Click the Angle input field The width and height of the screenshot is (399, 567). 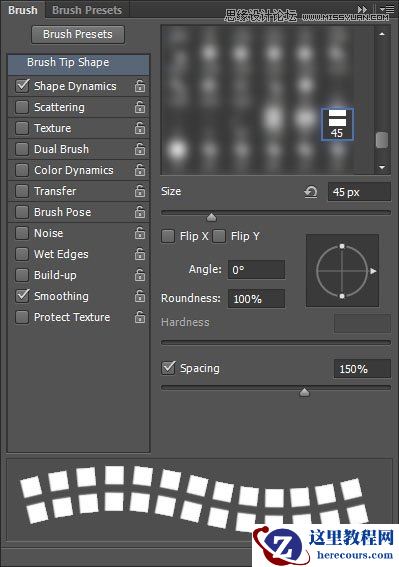(x=256, y=270)
